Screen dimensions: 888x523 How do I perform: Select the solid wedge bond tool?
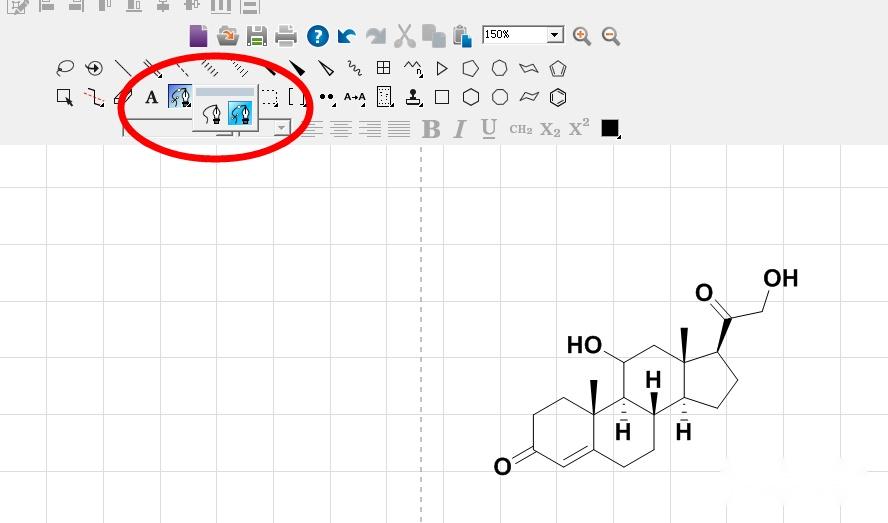(297, 69)
